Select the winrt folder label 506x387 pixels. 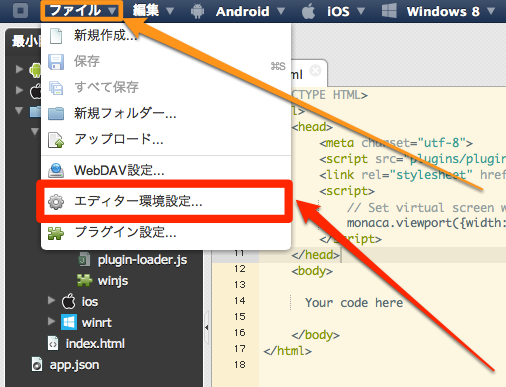tap(97, 323)
